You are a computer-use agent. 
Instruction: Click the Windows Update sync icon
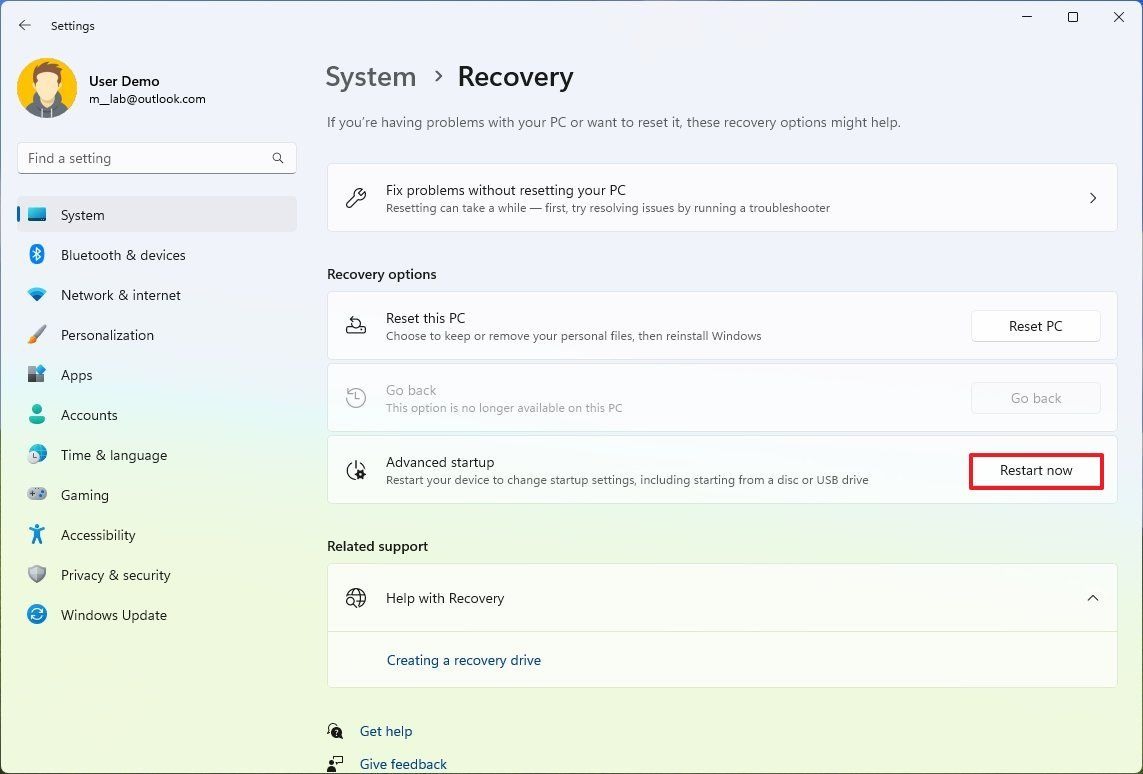(36, 614)
